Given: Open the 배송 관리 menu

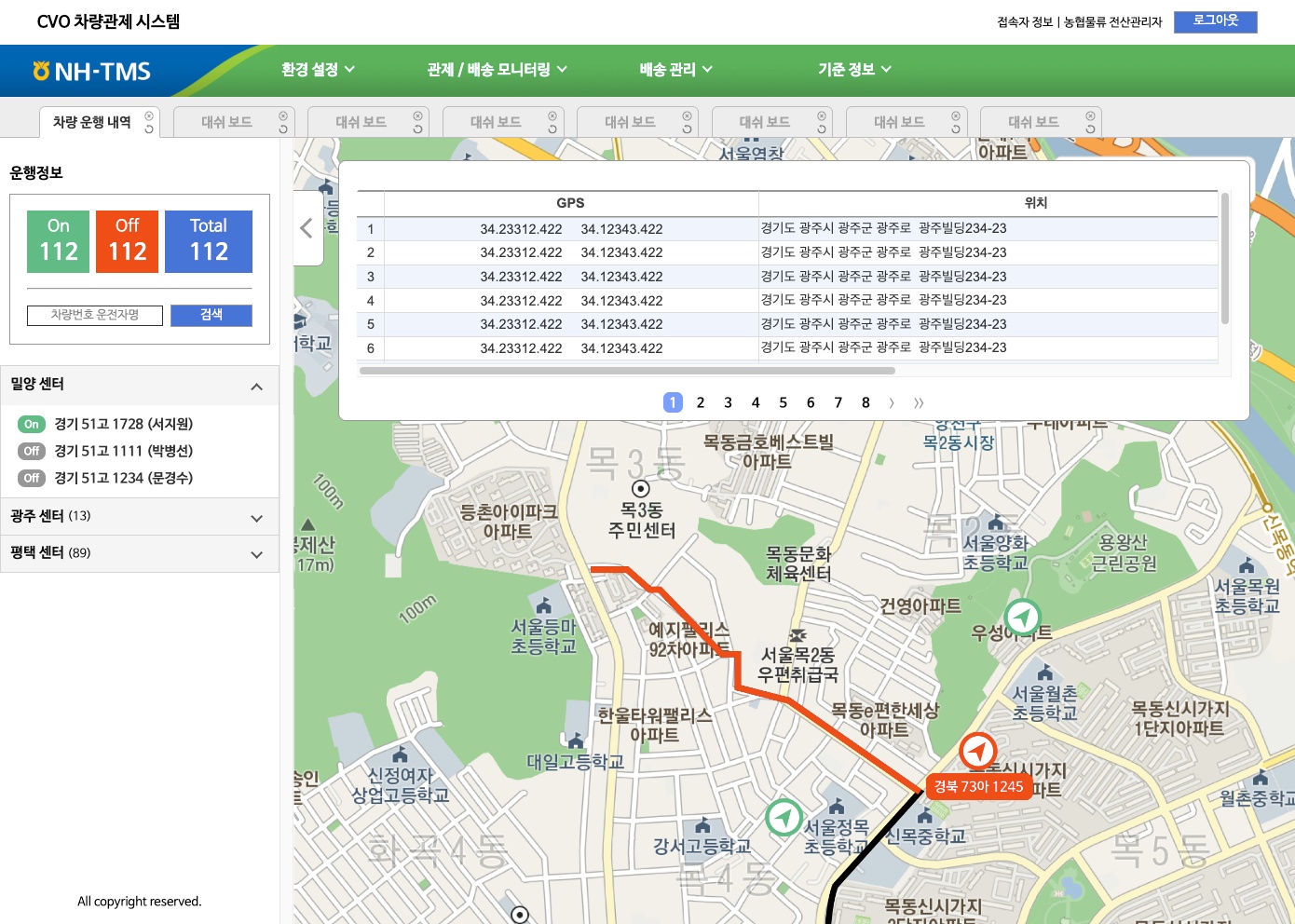Looking at the screenshot, I should (x=675, y=70).
